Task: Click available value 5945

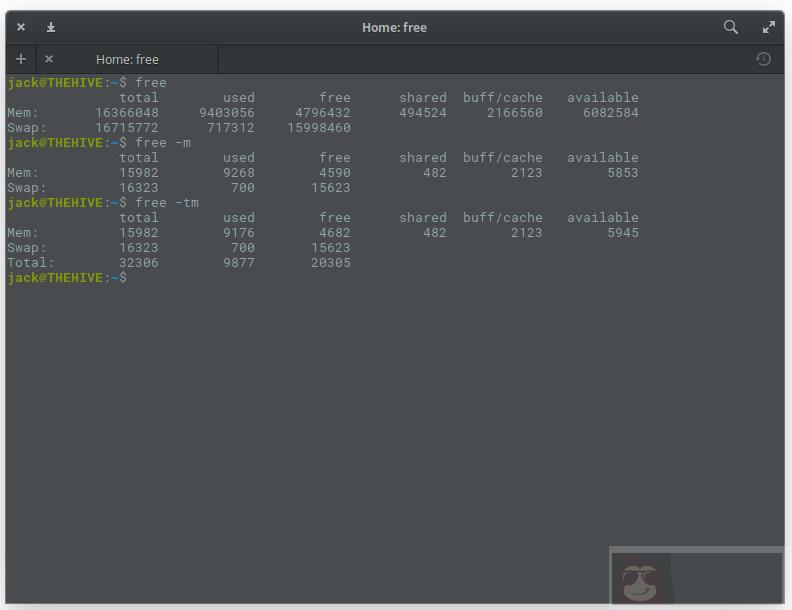Action: pos(623,233)
